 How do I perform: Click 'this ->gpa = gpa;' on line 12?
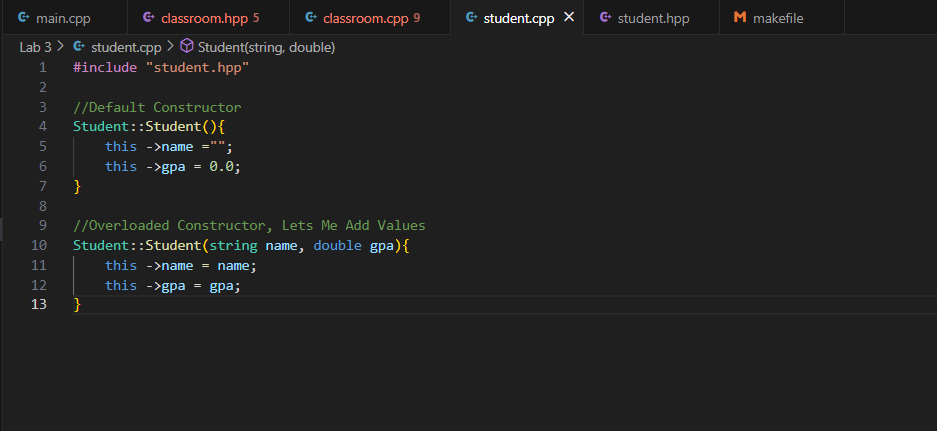pyautogui.click(x=173, y=285)
